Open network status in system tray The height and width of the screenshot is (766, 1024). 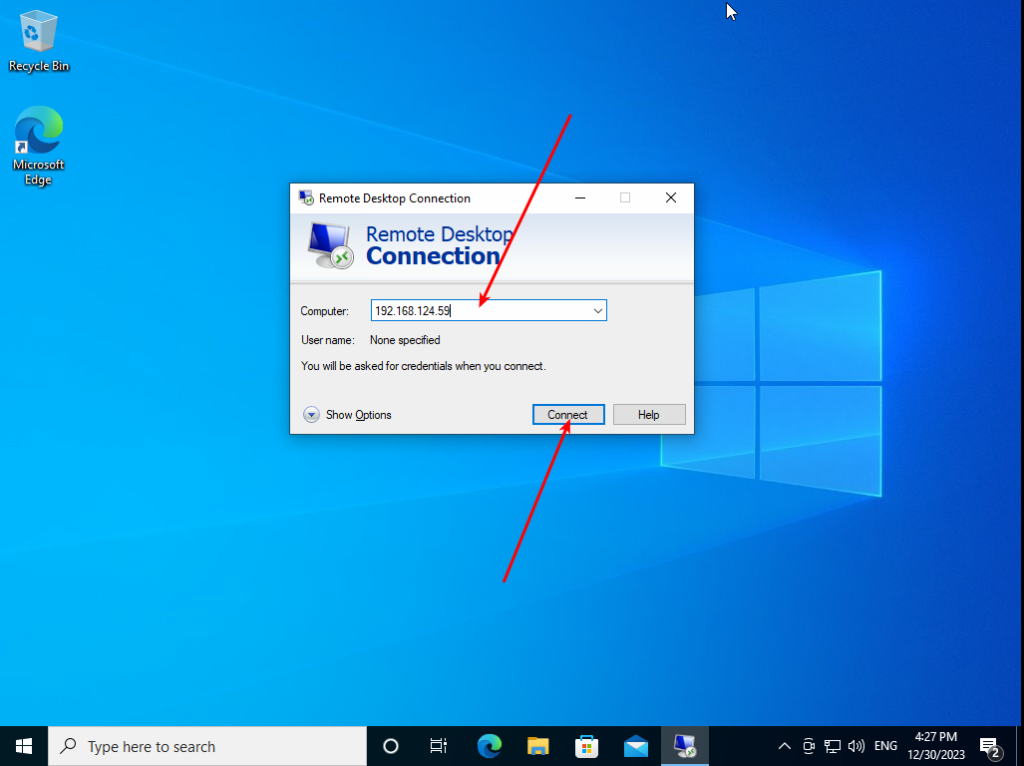(x=832, y=746)
